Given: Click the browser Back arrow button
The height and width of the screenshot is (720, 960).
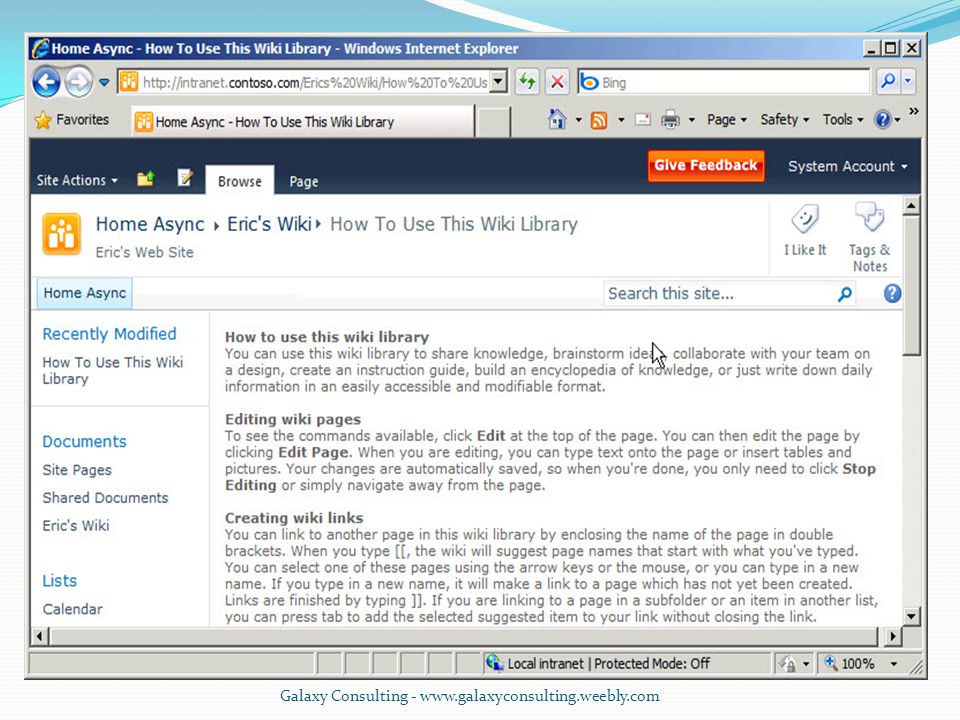Looking at the screenshot, I should [47, 81].
